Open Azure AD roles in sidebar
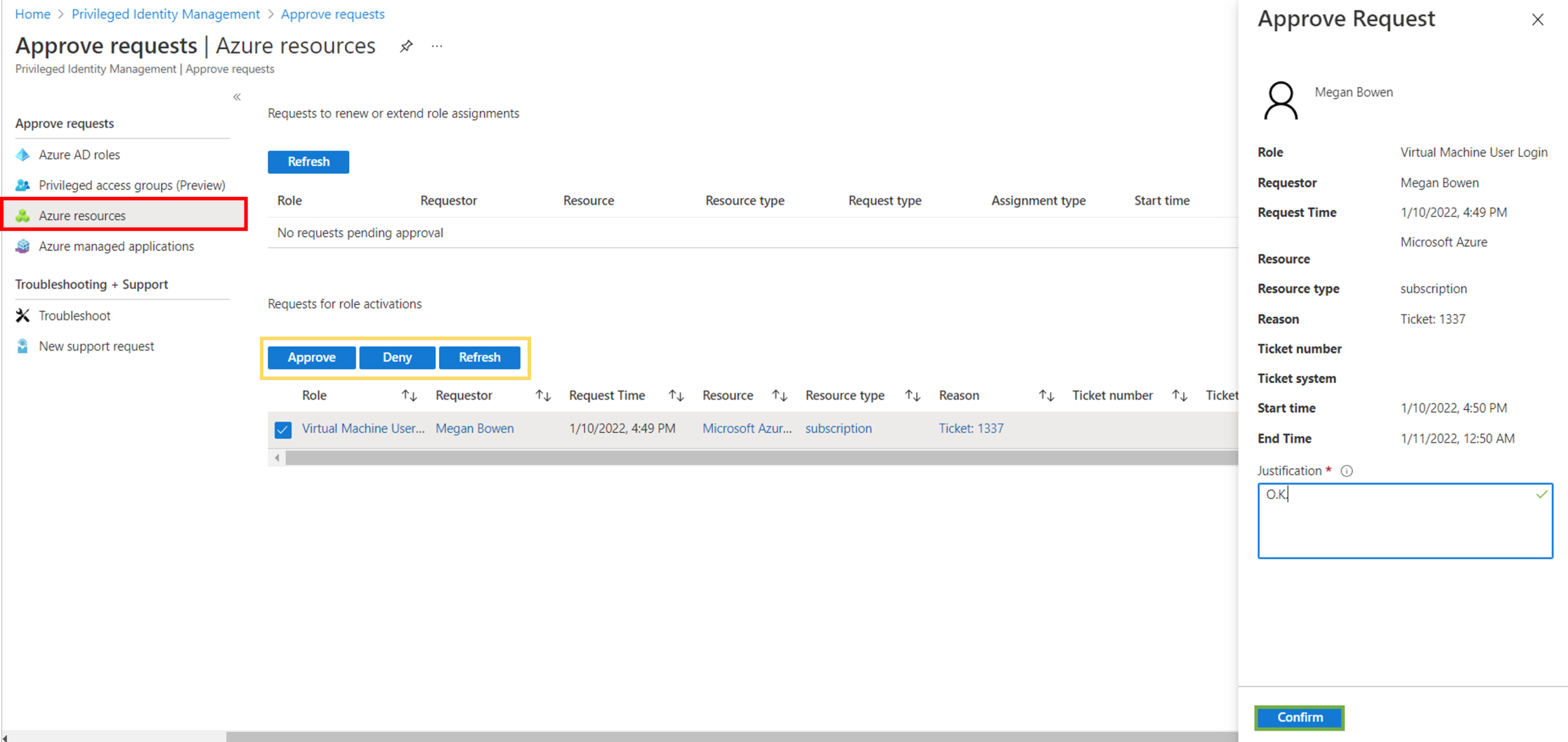 [79, 155]
